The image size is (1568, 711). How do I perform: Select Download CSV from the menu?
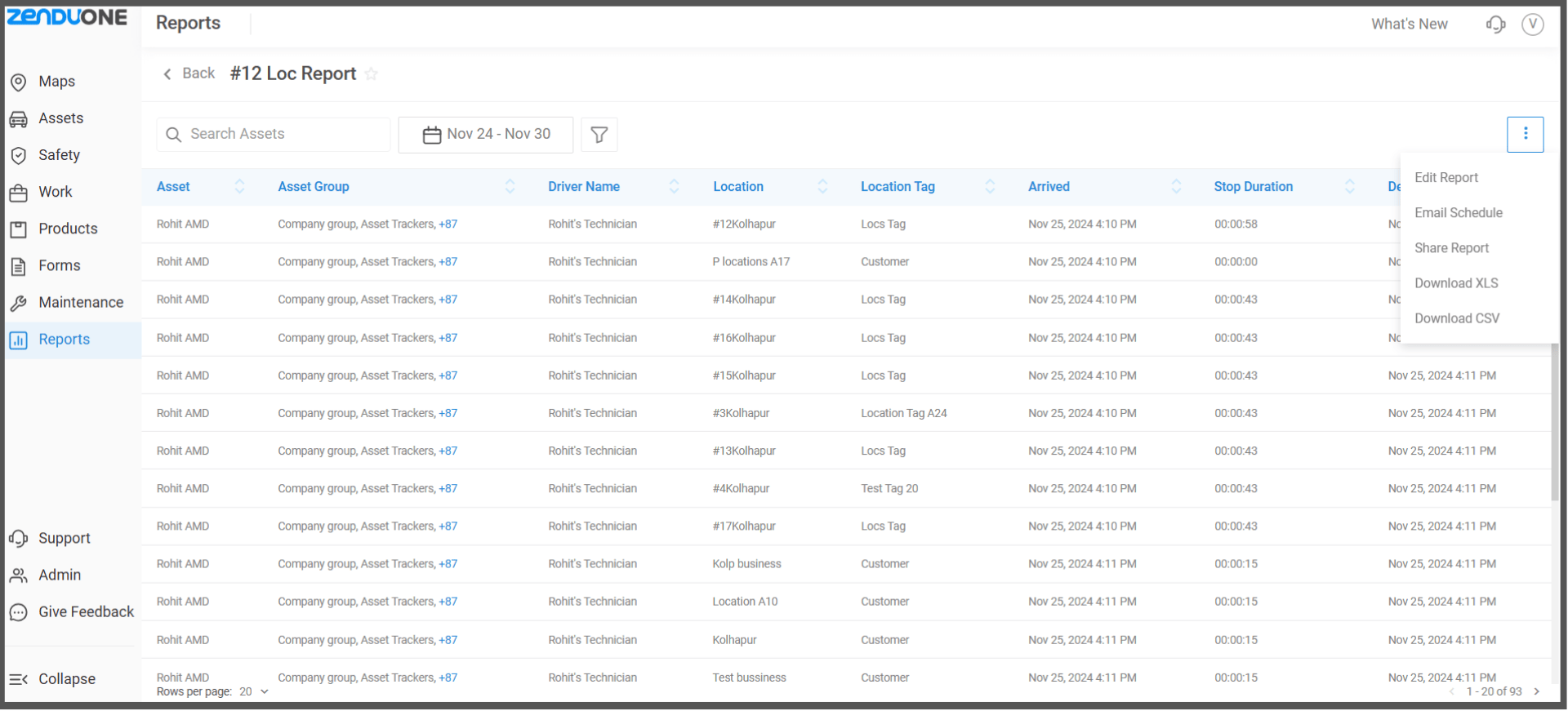pyautogui.click(x=1456, y=318)
